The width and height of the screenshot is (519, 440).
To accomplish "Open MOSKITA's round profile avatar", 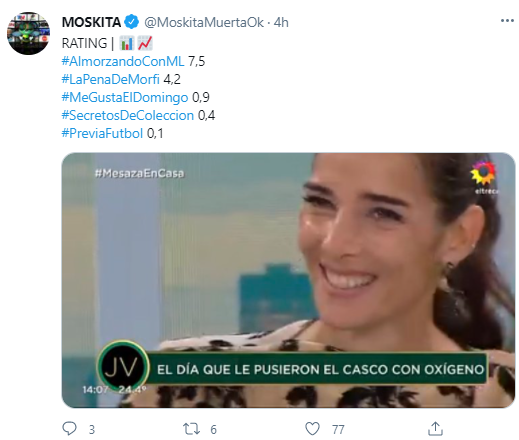I will pos(28,33).
